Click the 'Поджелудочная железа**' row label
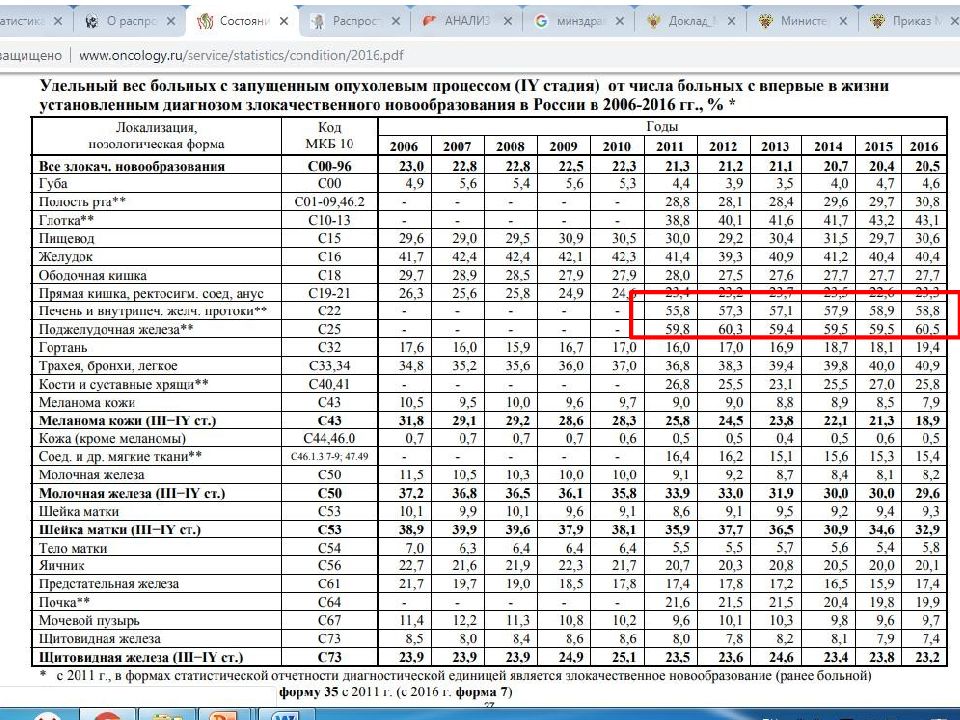The height and width of the screenshot is (720, 960). pos(116,329)
